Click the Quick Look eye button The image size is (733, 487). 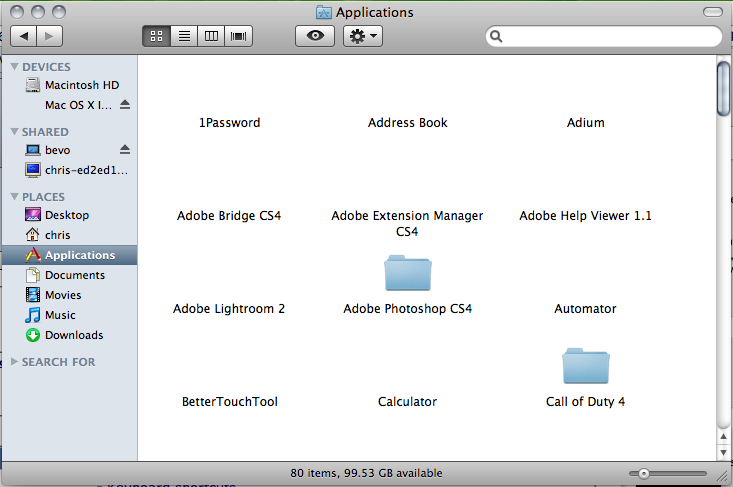(x=315, y=36)
